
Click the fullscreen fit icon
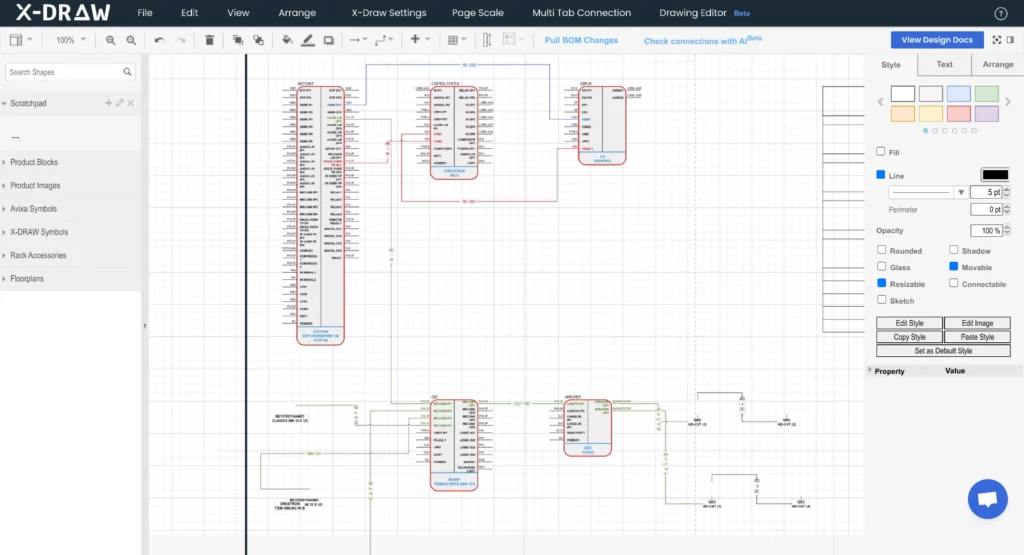click(x=997, y=40)
